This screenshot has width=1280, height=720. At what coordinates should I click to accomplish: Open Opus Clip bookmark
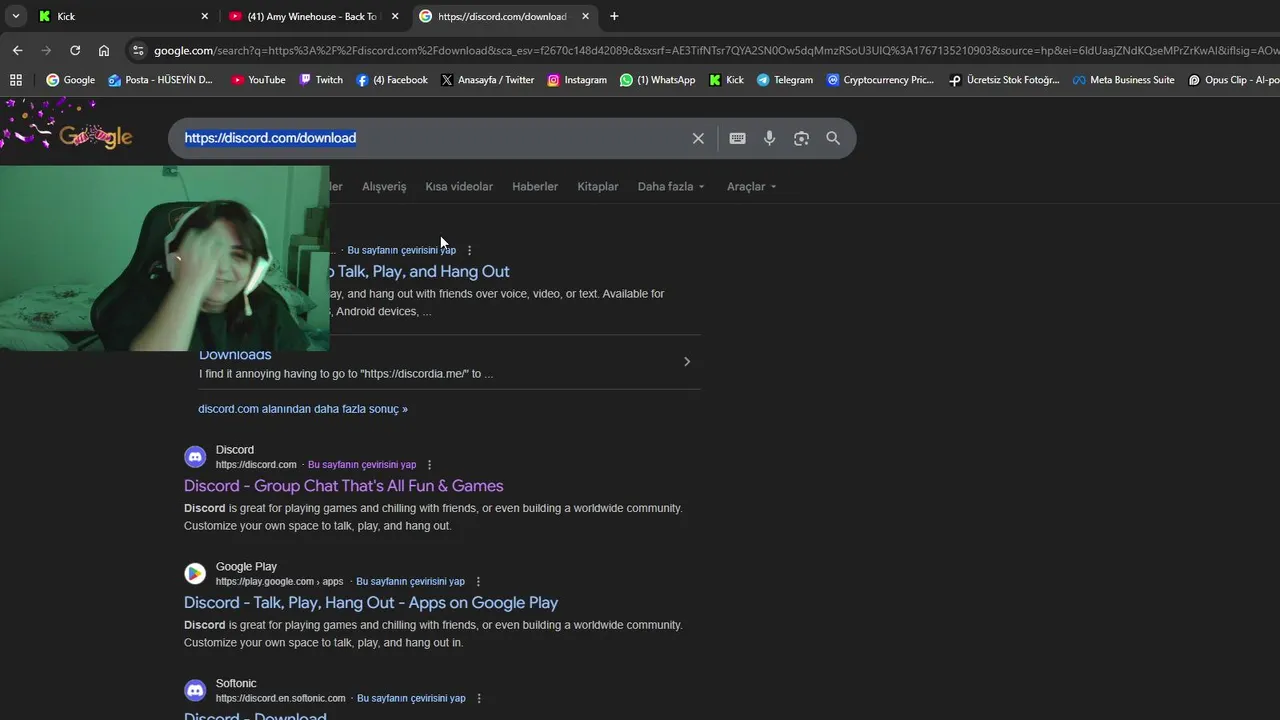1233,80
